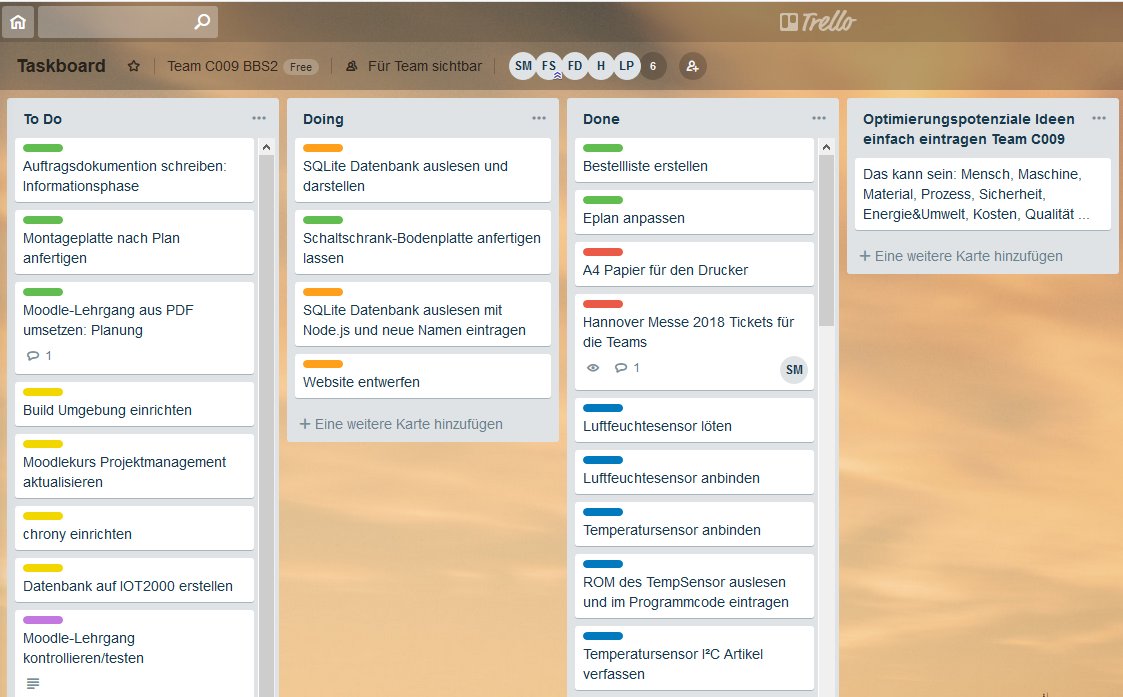The width and height of the screenshot is (1123, 697).
Task: Toggle the star to favorite Taskboard
Action: click(133, 66)
